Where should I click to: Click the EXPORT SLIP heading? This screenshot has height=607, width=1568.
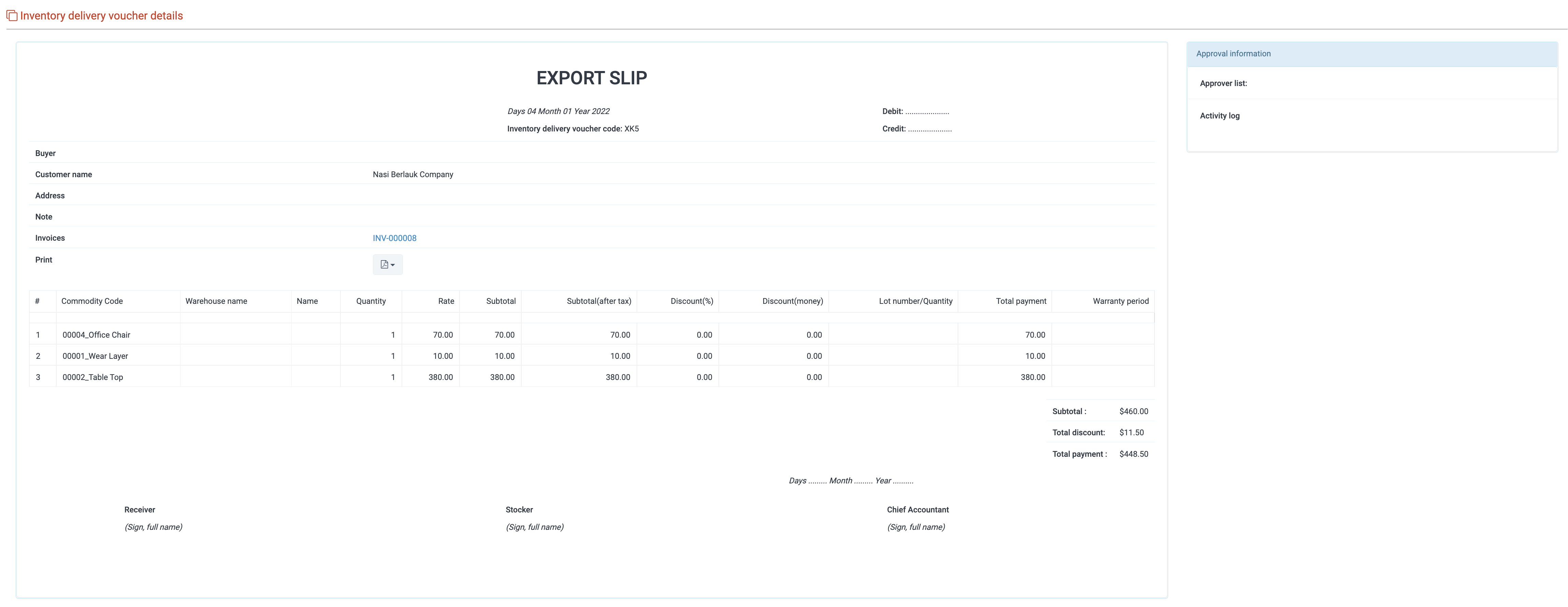591,78
